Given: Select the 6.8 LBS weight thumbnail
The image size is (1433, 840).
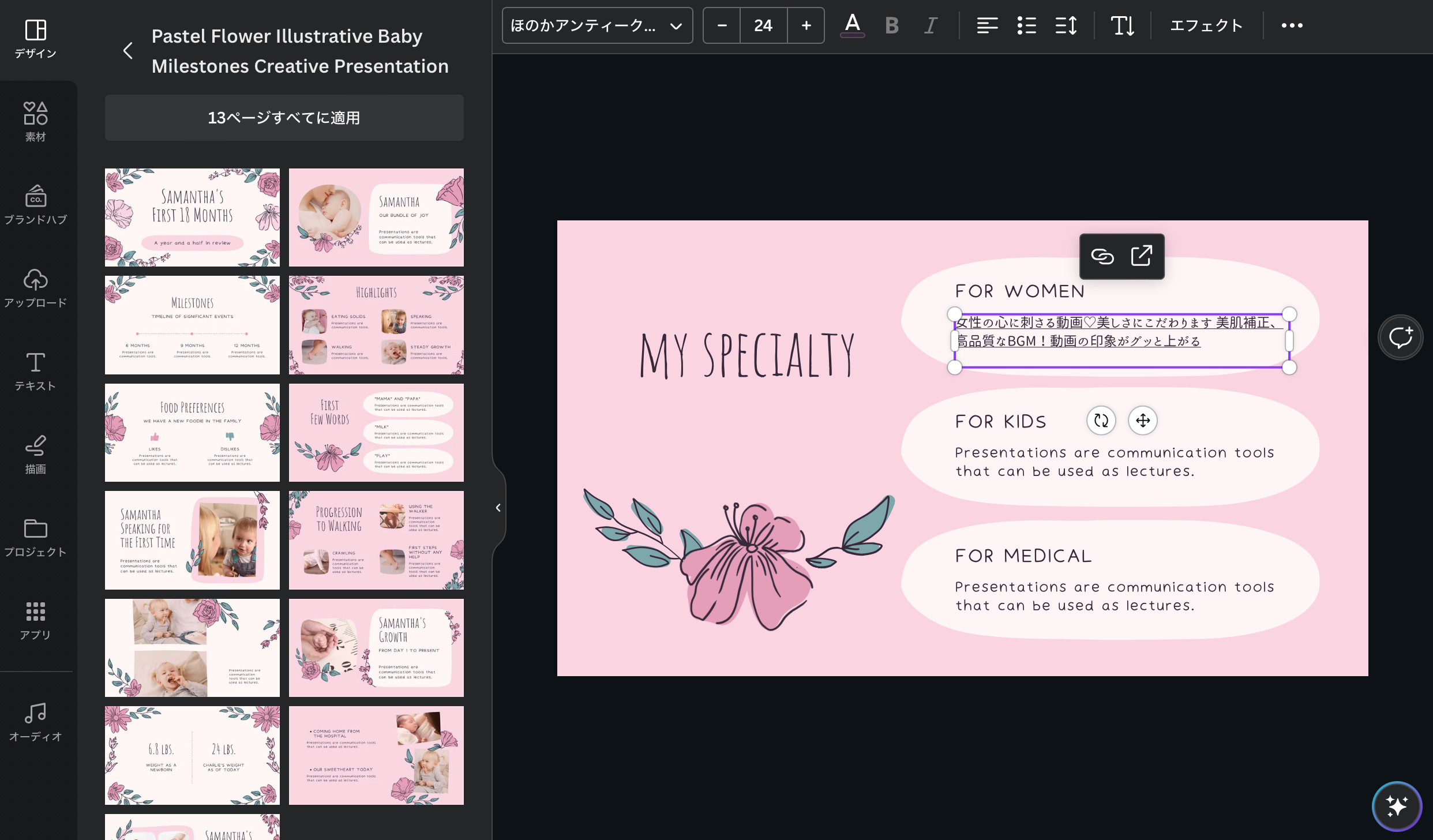Looking at the screenshot, I should [192, 755].
